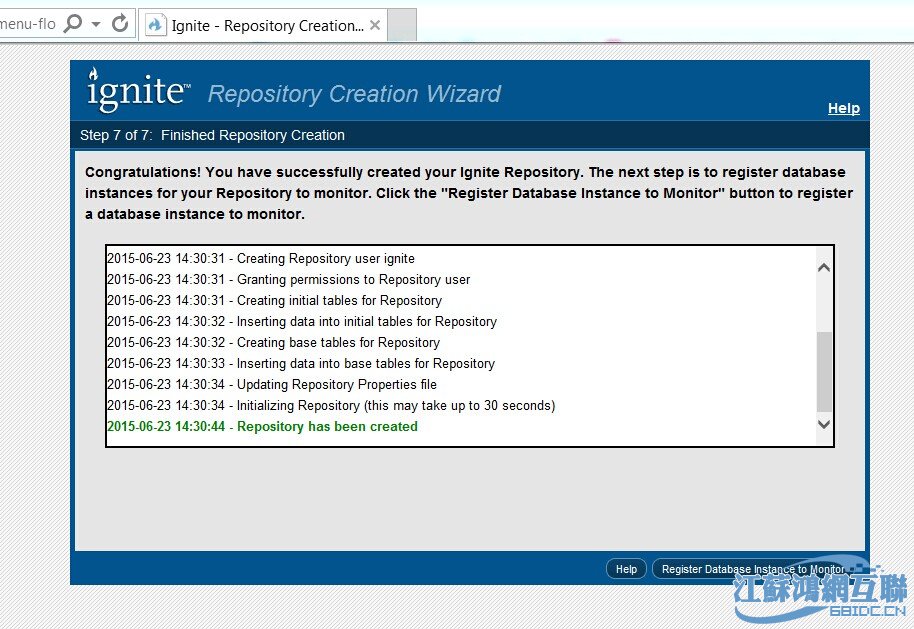
Task: Click the 'Repository Creation Wizard' title text
Action: click(354, 94)
